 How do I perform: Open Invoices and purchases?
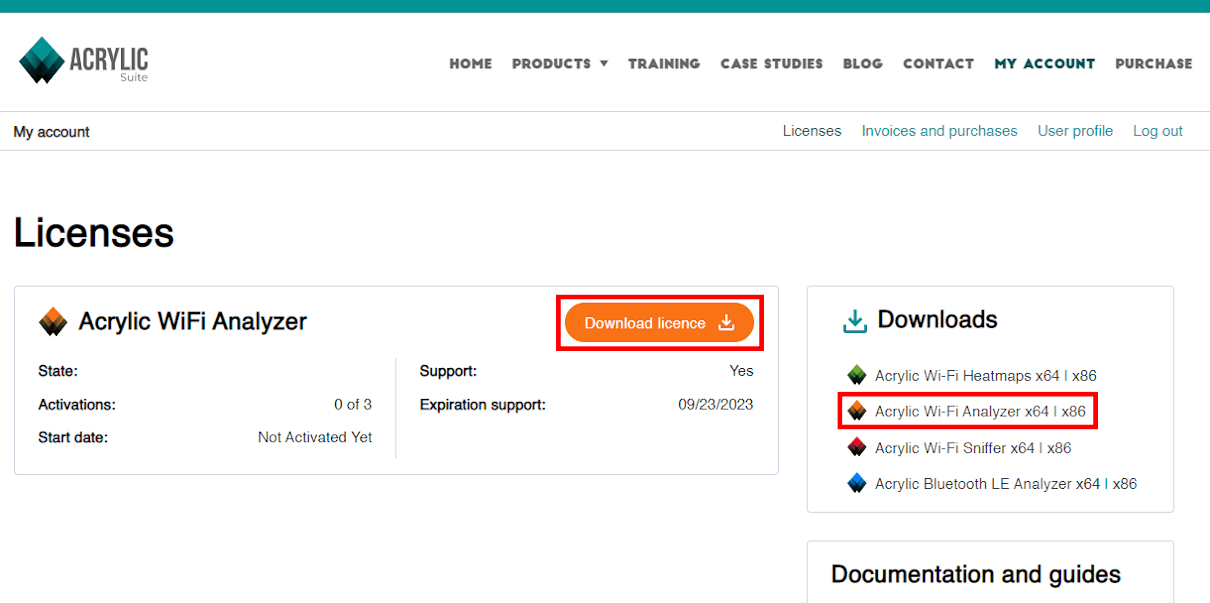click(940, 131)
